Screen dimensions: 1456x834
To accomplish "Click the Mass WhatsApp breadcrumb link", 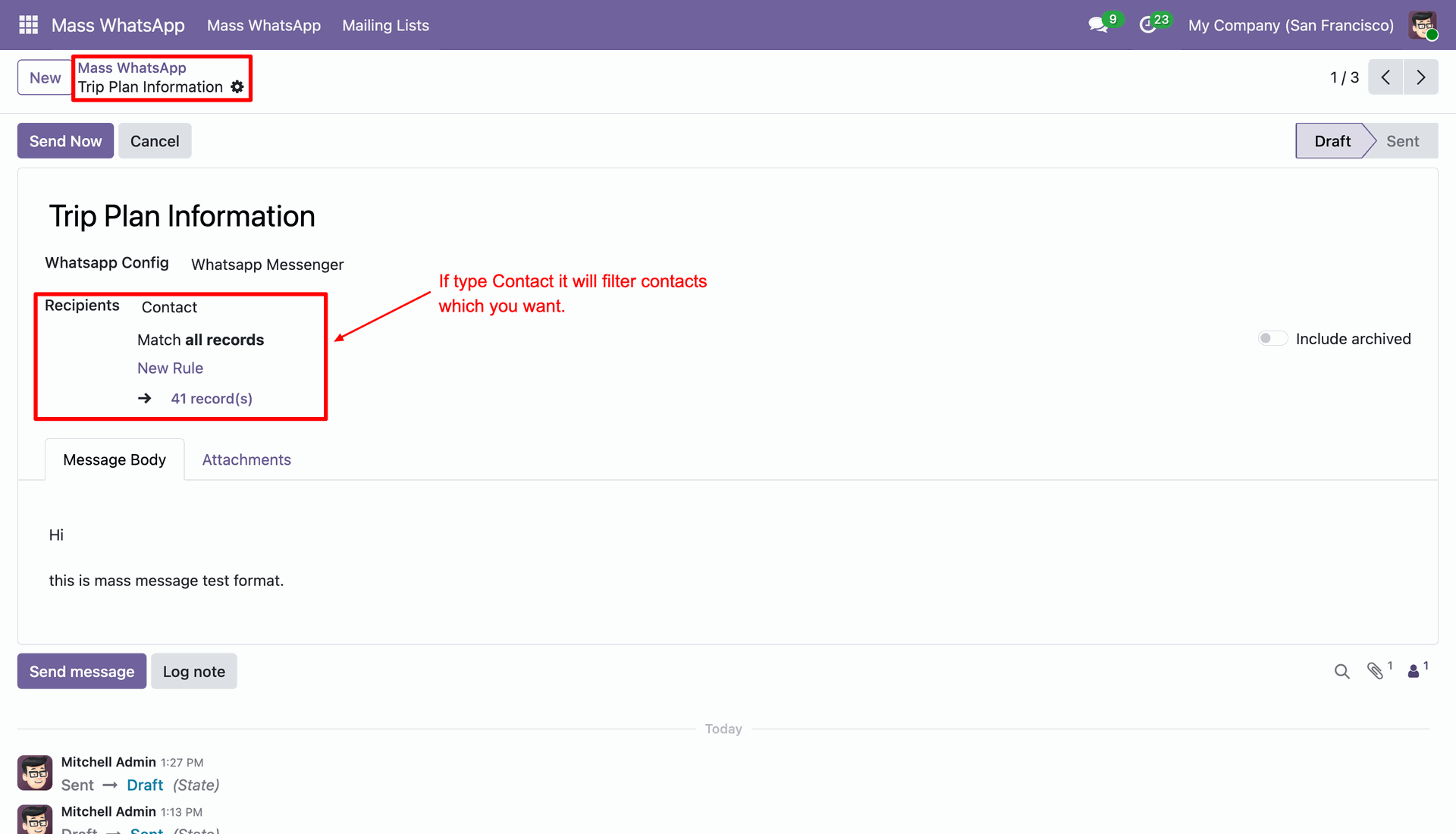I will tap(132, 67).
